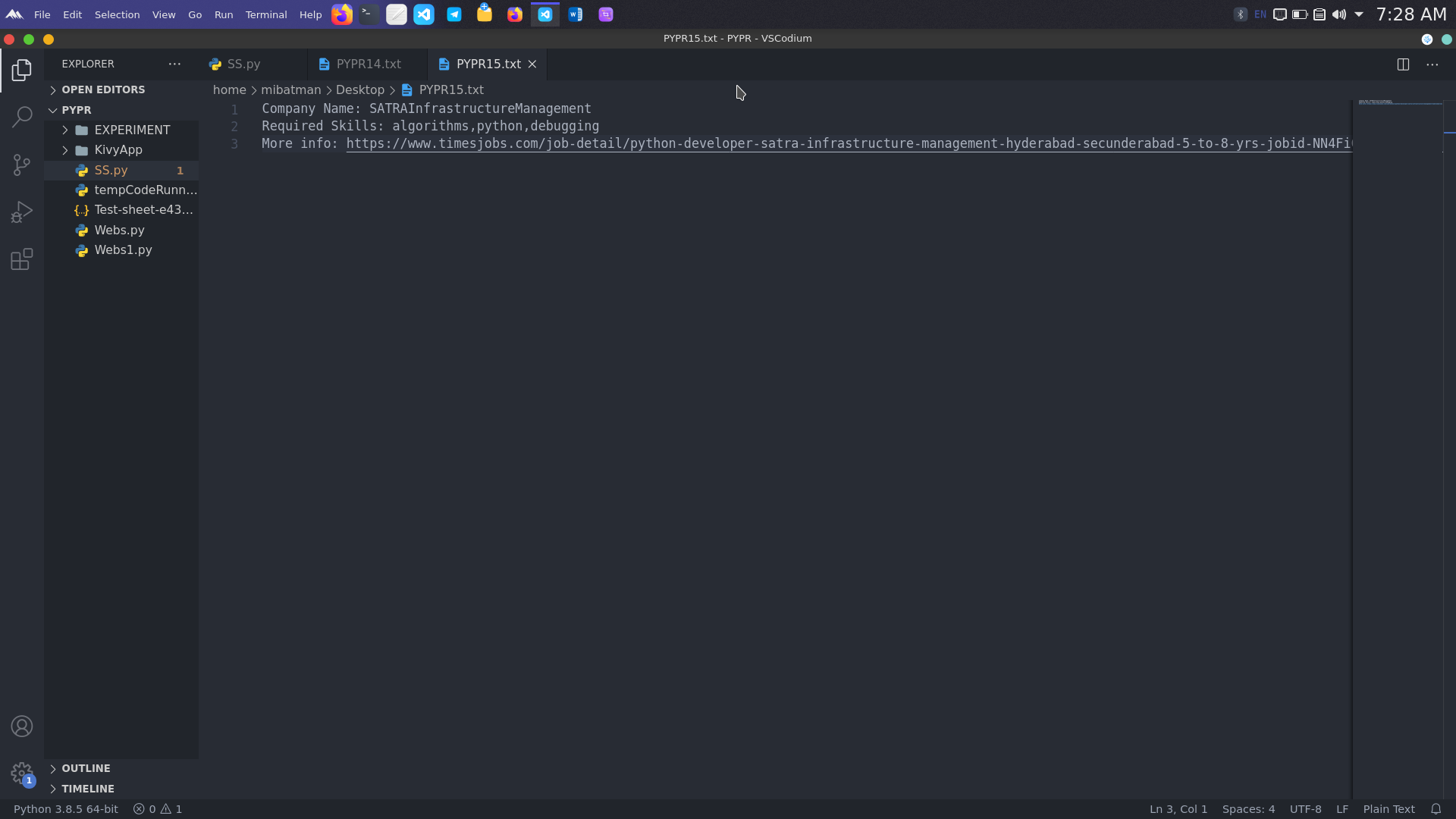Image resolution: width=1456 pixels, height=819 pixels.
Task: Expand the TIMELINE section
Action: point(88,789)
